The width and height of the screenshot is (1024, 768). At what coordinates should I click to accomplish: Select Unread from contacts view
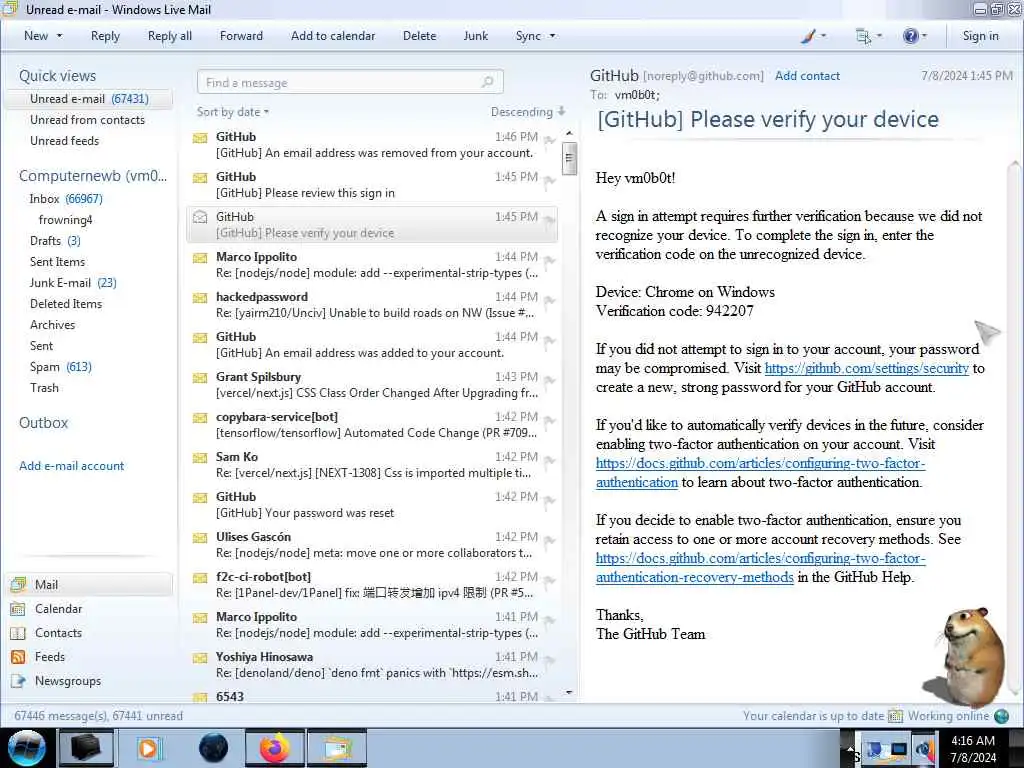tap(88, 120)
